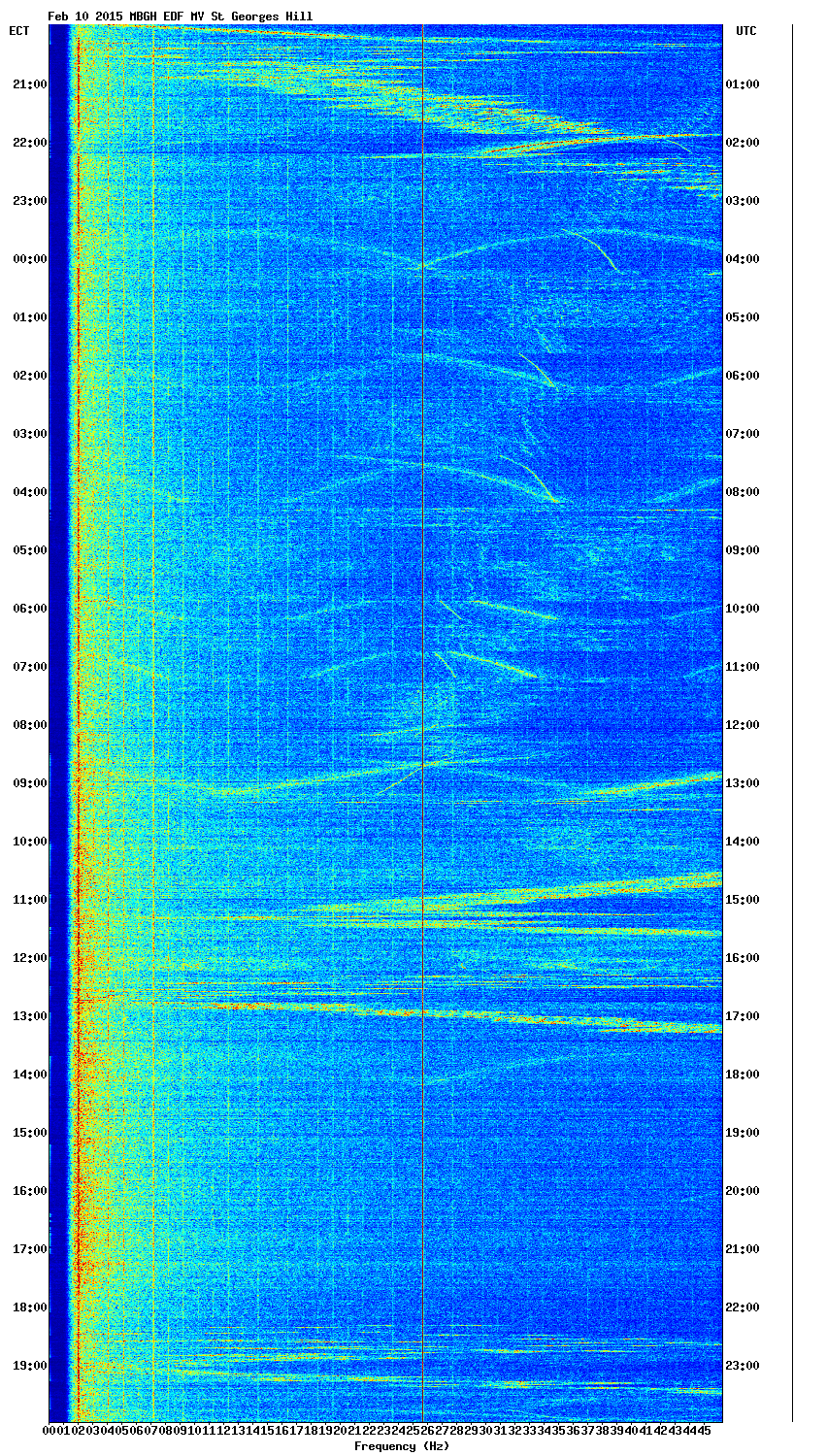Pick the 12:00 label on the UTC axis

tap(743, 725)
